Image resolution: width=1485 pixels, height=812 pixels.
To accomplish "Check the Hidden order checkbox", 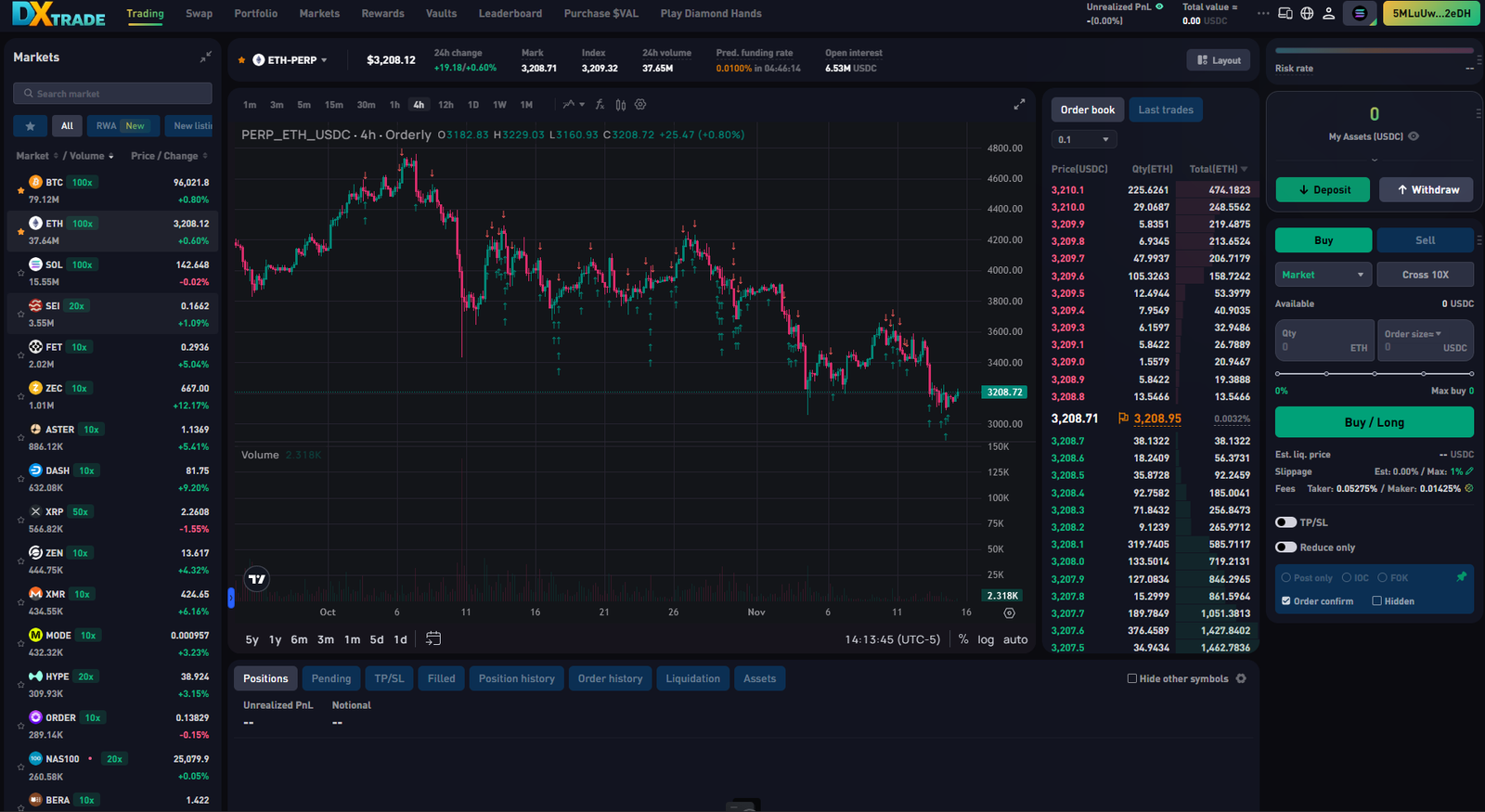I will point(1377,601).
